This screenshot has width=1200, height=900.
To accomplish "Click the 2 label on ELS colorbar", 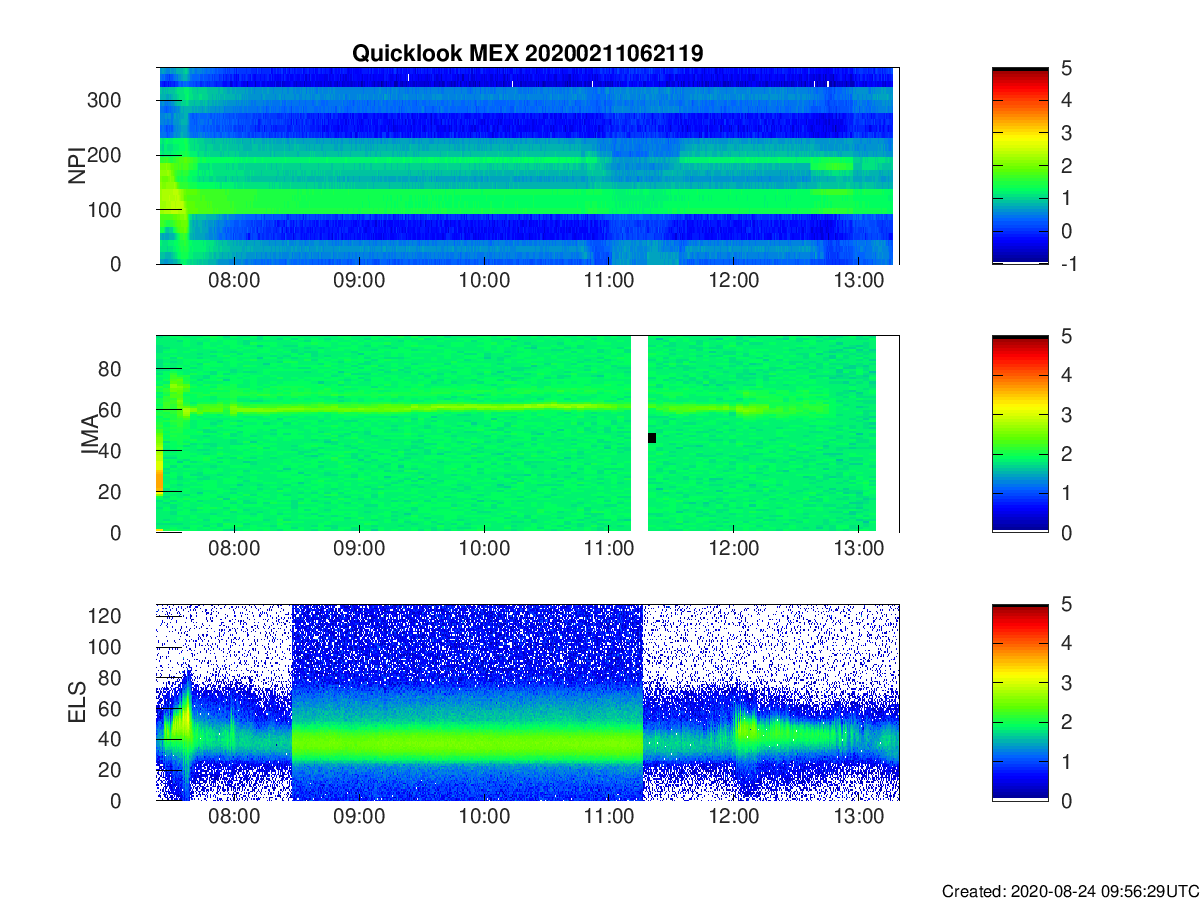I will [x=1066, y=721].
